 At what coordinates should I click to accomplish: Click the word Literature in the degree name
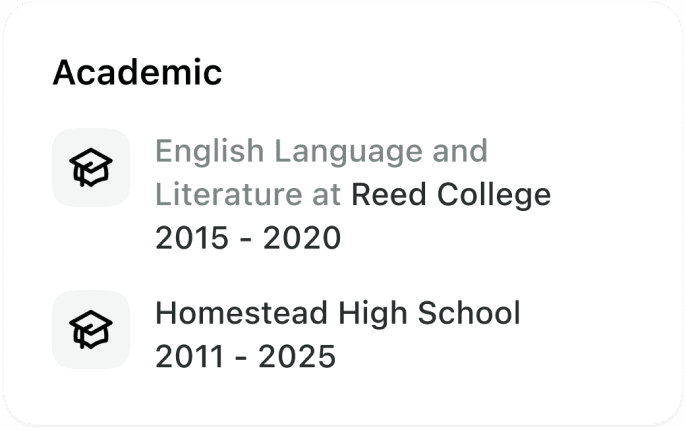click(x=229, y=194)
